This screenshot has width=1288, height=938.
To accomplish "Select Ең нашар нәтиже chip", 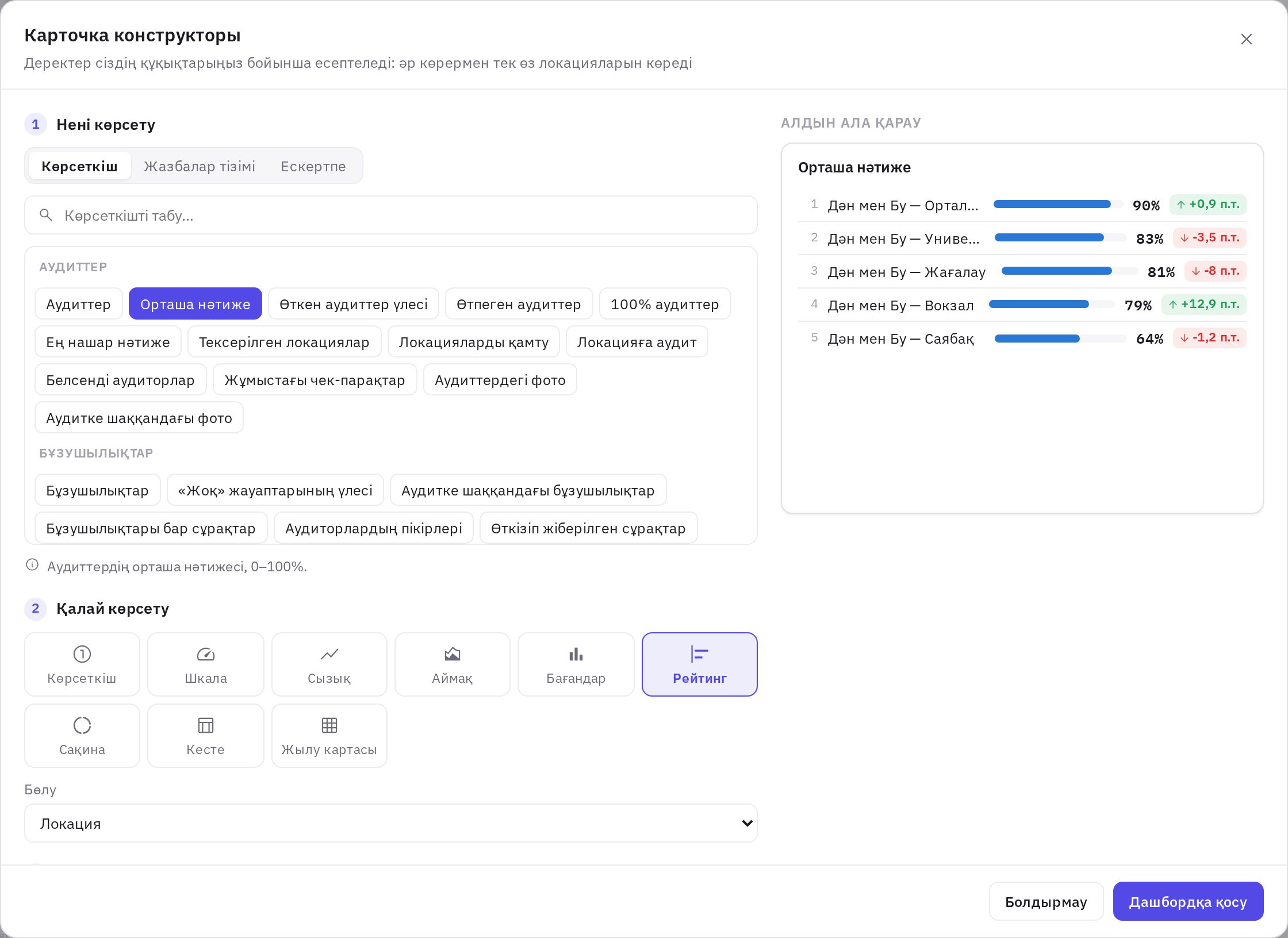I will point(108,342).
